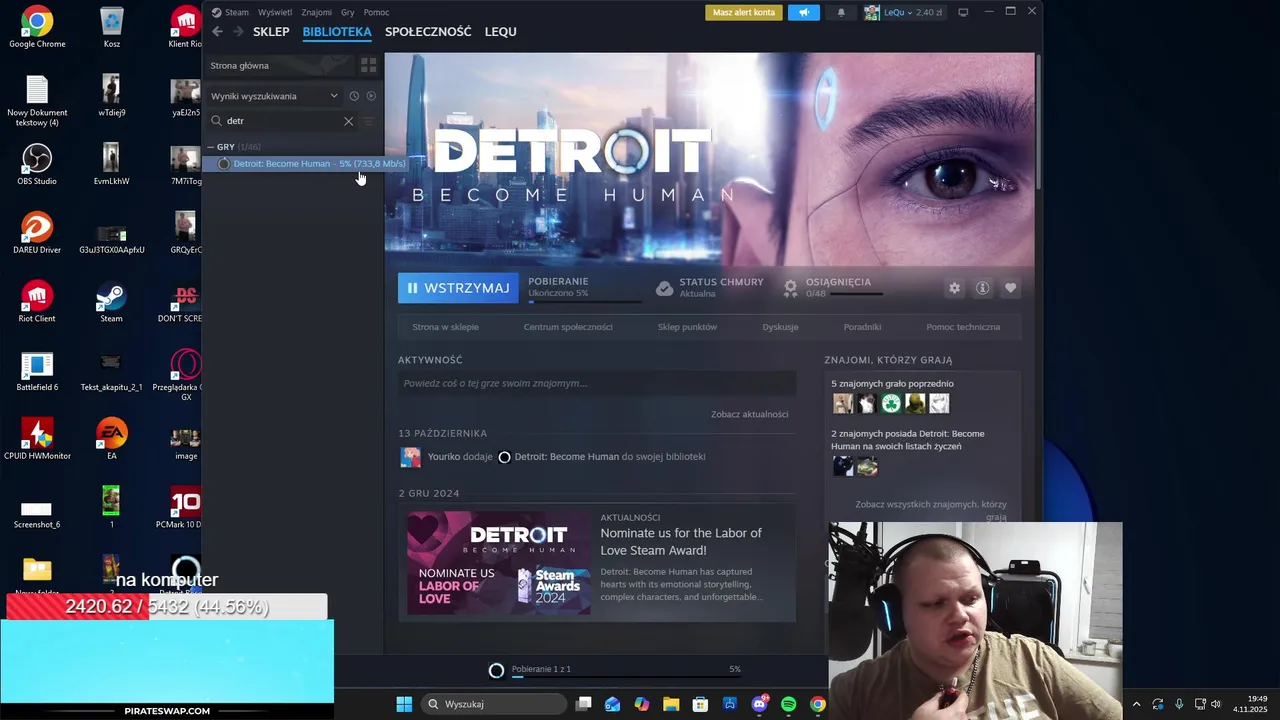Image resolution: width=1280 pixels, height=720 pixels.
Task: Clear the library search with the X
Action: click(x=348, y=121)
